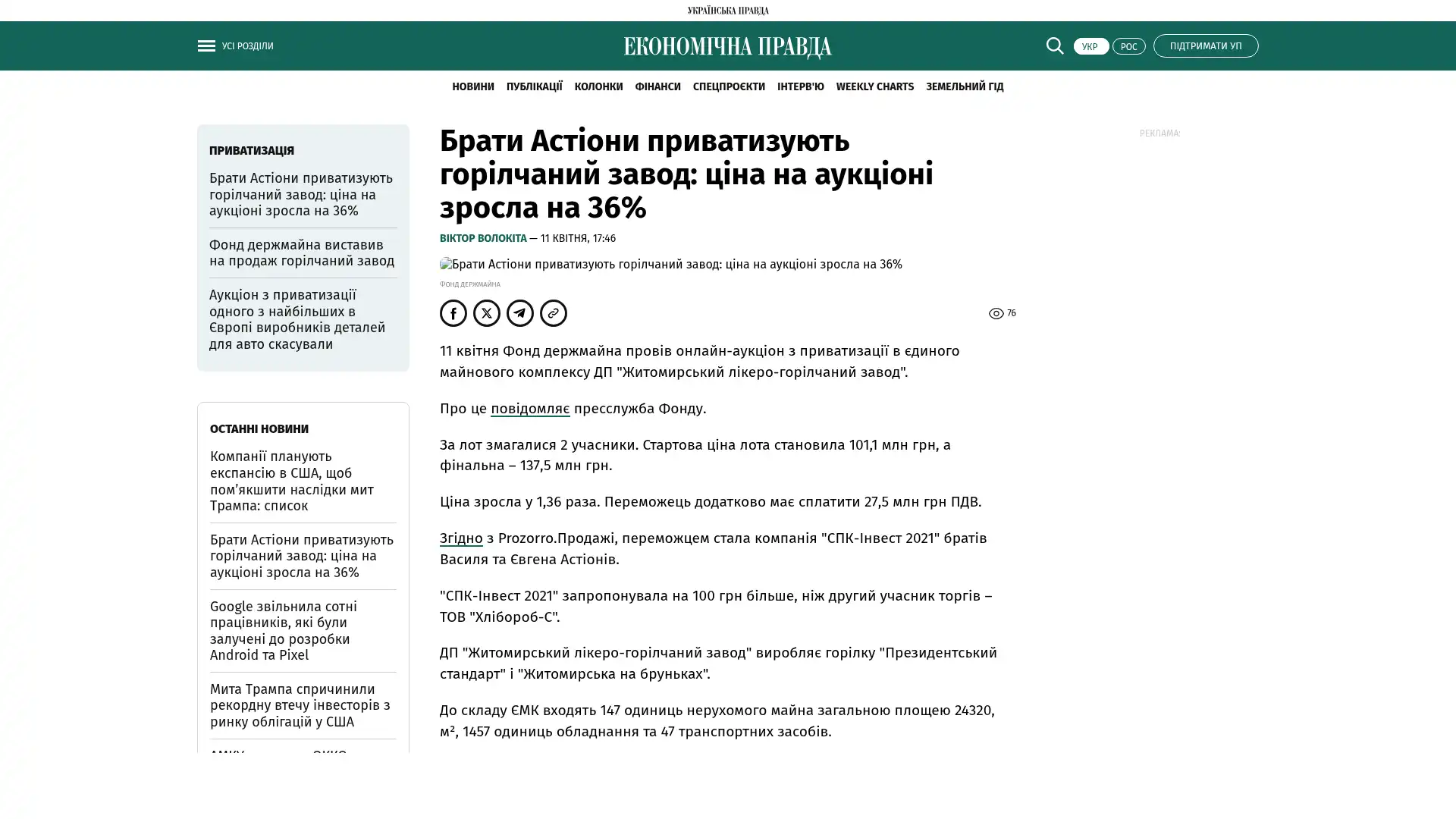The width and height of the screenshot is (1456, 819).
Task: Open ПУБЛІКАЦІЇ section
Action: point(535,86)
